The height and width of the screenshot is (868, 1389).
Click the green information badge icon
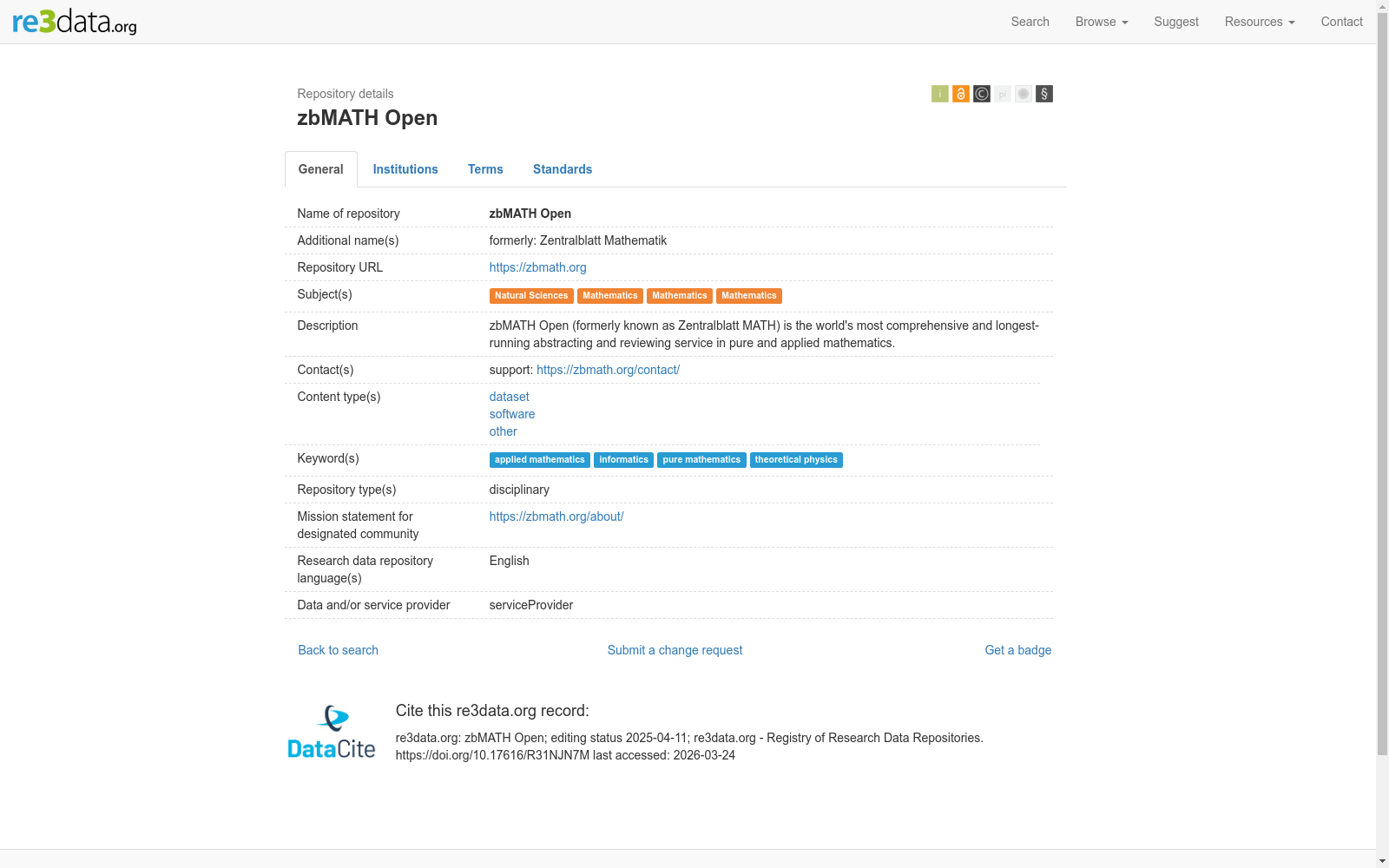point(939,94)
